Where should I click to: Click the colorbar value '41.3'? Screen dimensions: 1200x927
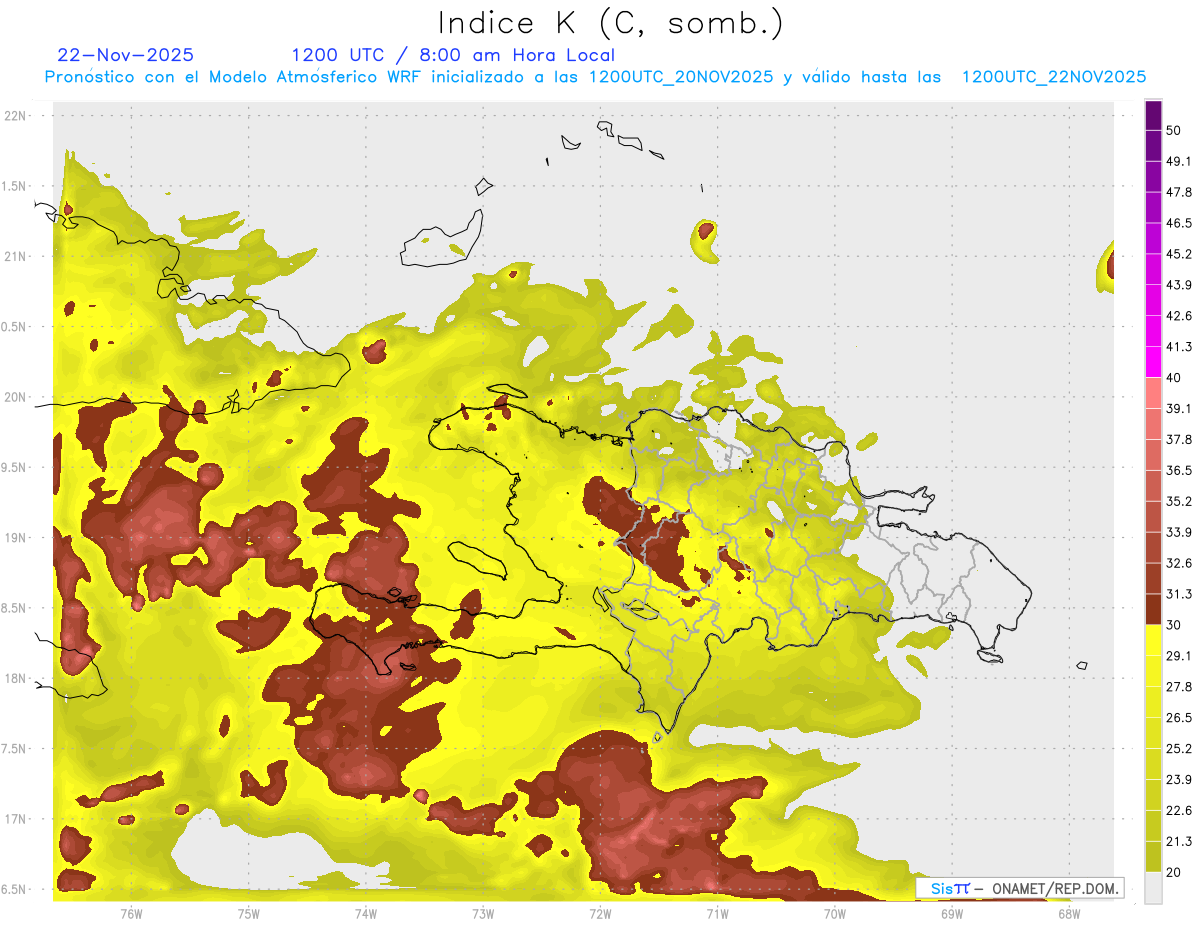pos(1179,348)
